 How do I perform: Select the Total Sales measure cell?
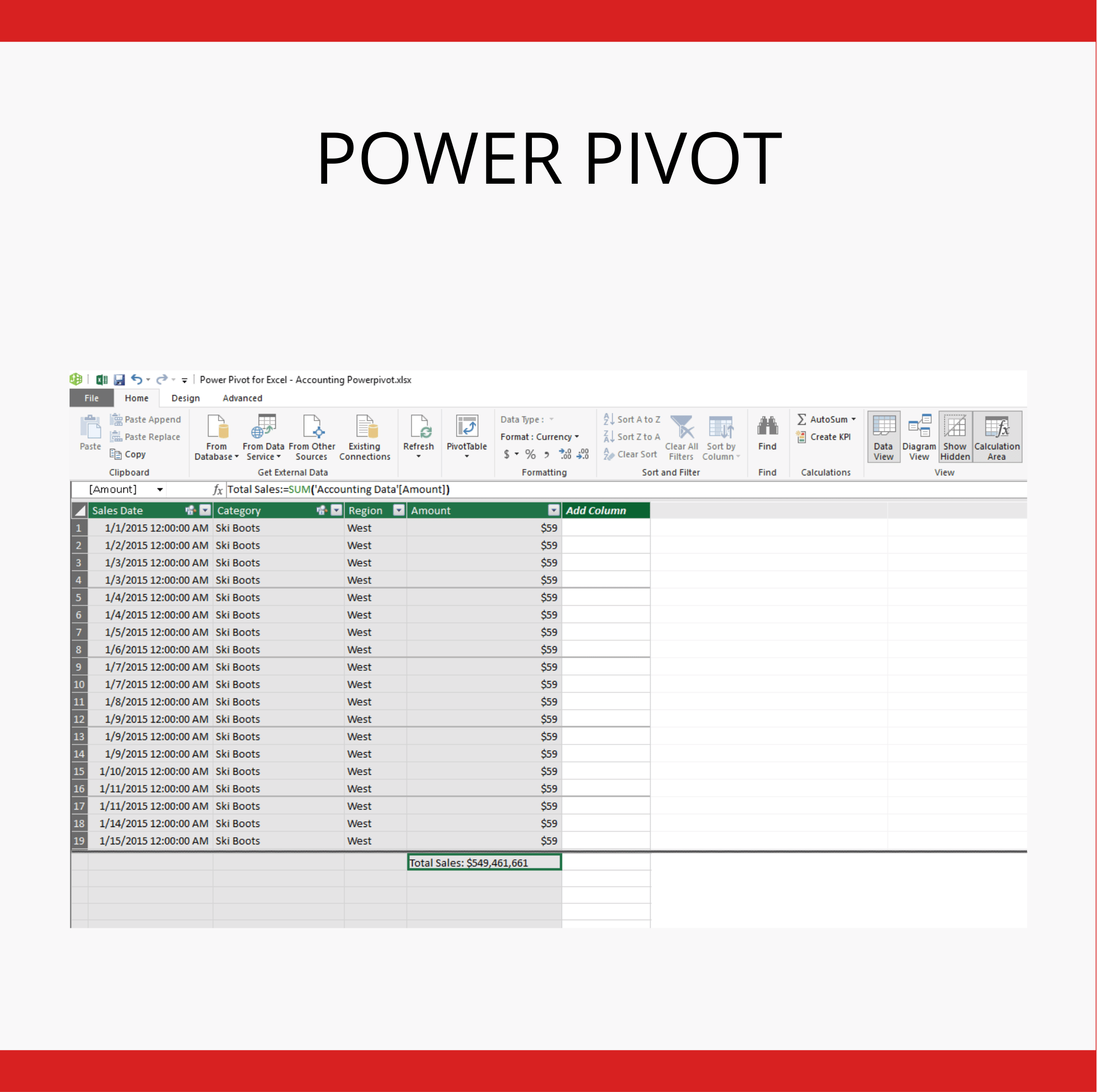point(484,863)
